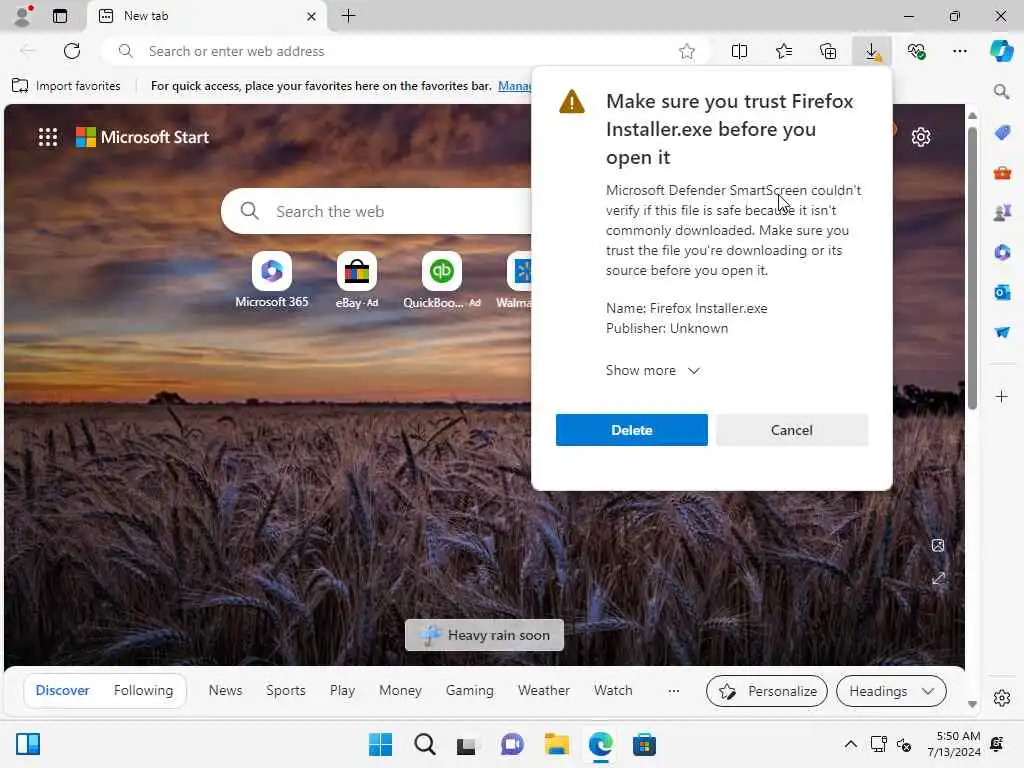
Task: Open the tab actions menu icon
Action: pos(59,16)
